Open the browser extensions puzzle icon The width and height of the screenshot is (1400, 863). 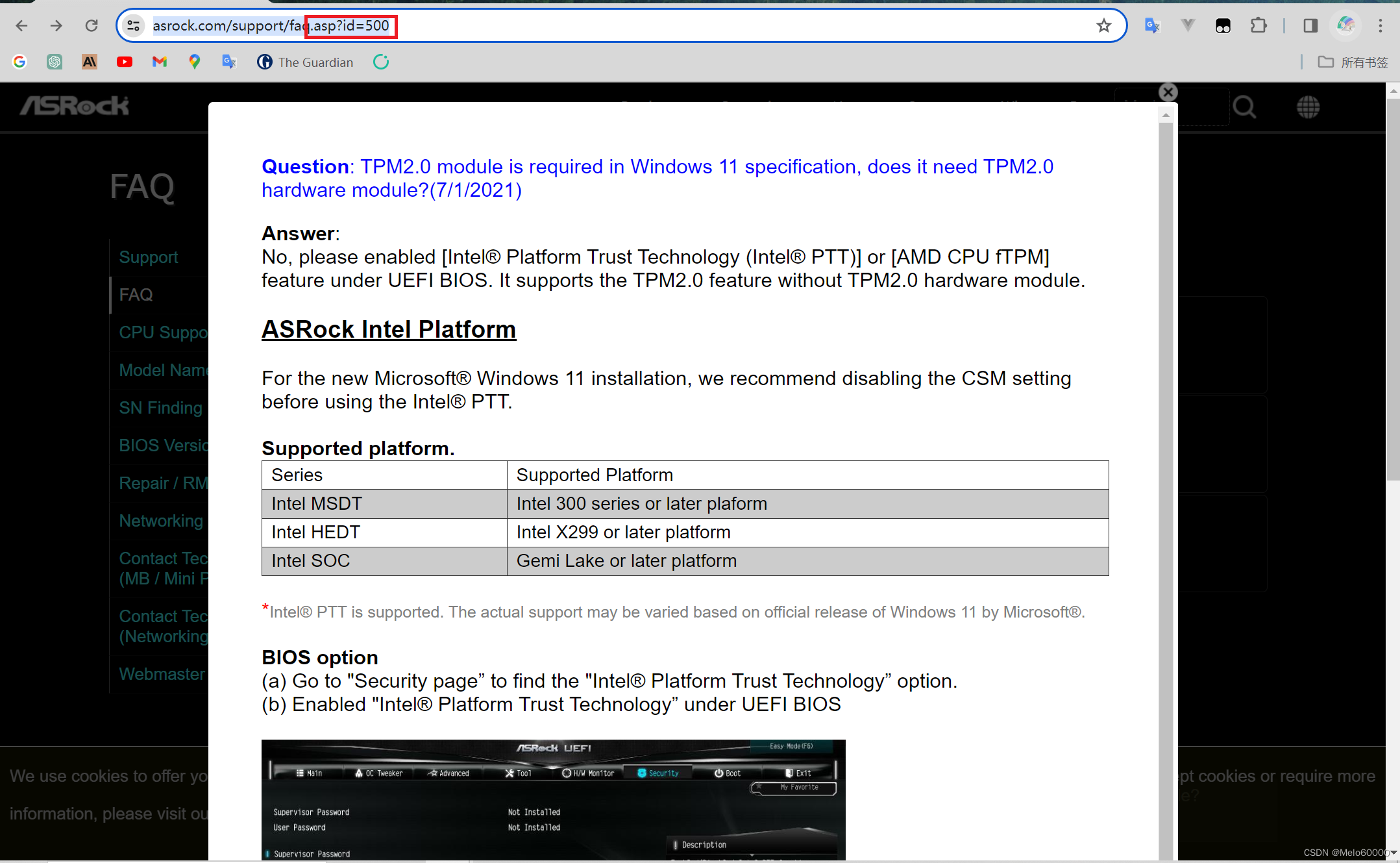[1258, 25]
